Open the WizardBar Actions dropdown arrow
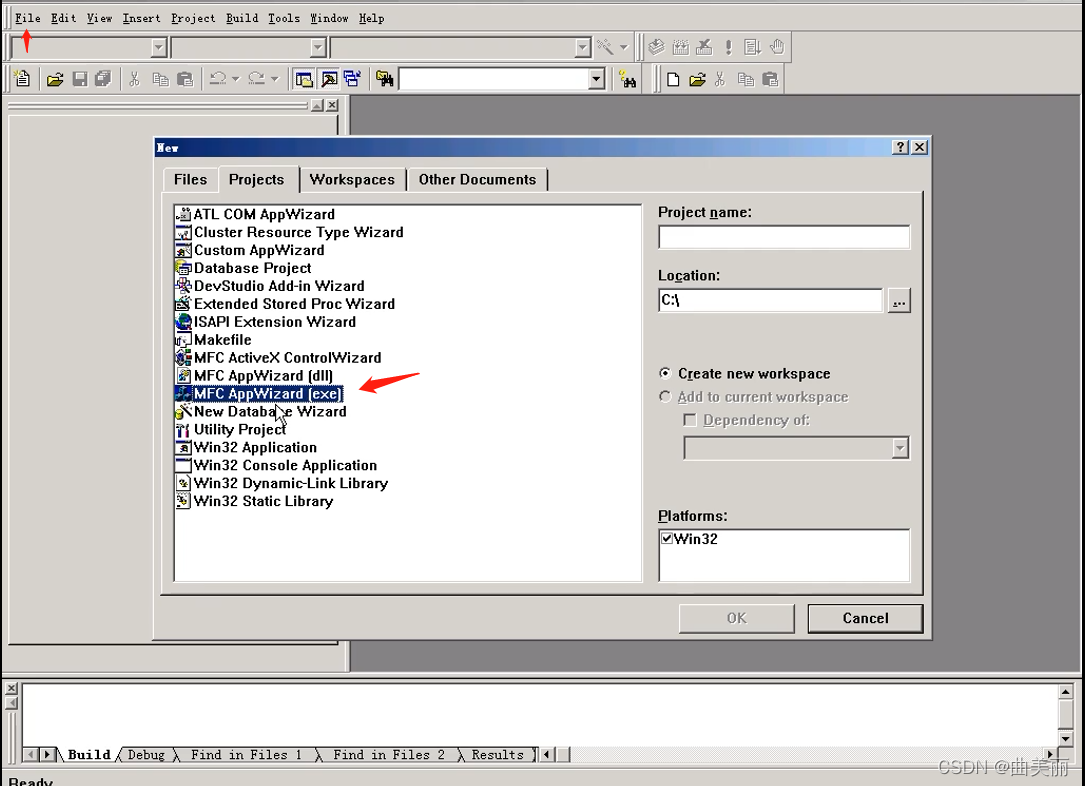Viewport: 1085px width, 786px height. click(x=623, y=47)
